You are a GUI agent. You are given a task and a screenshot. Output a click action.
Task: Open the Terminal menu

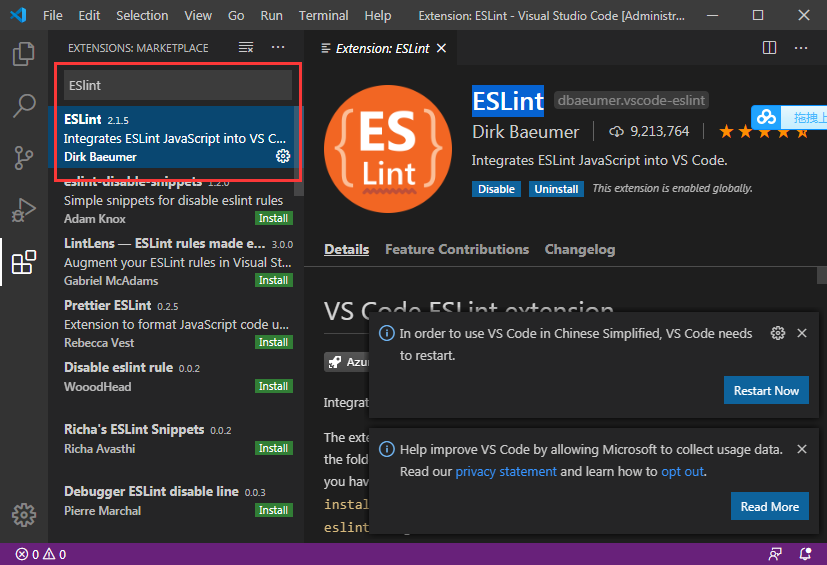(x=323, y=15)
